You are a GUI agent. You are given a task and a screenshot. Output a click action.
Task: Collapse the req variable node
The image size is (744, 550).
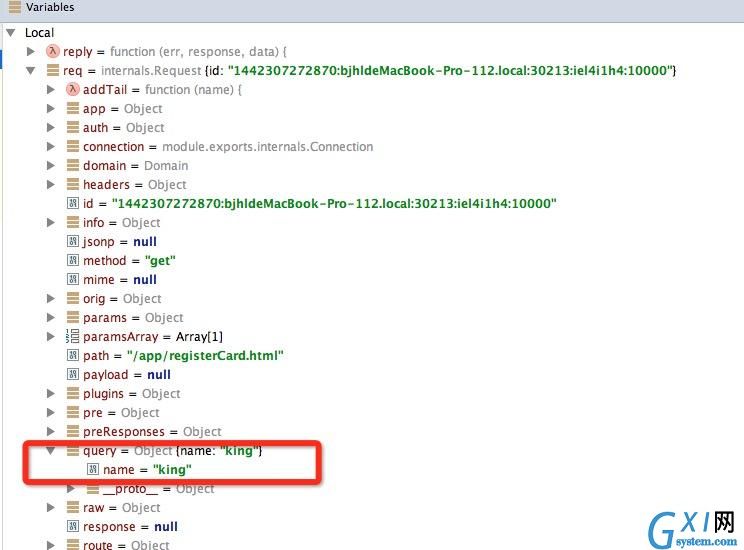31,71
